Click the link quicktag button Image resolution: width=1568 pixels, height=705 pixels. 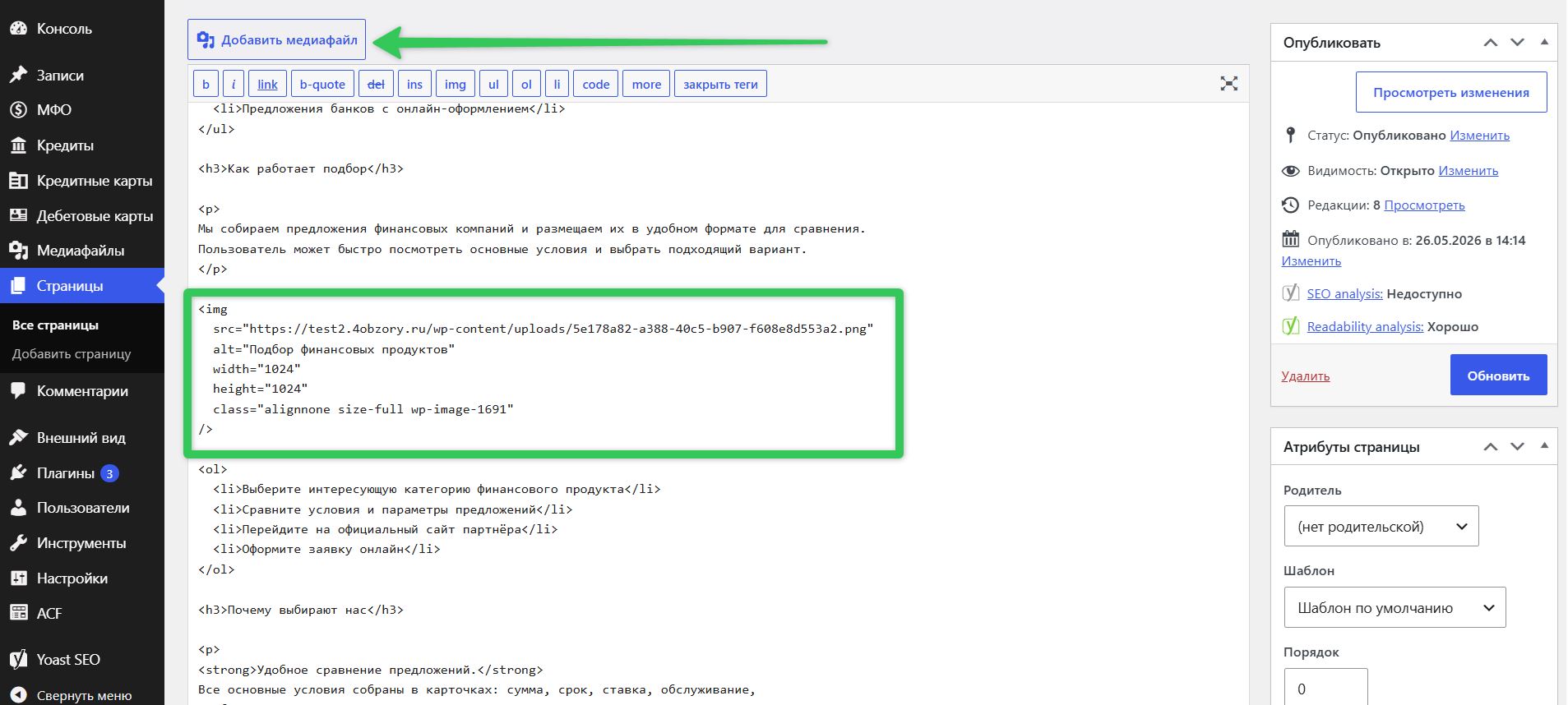(267, 84)
